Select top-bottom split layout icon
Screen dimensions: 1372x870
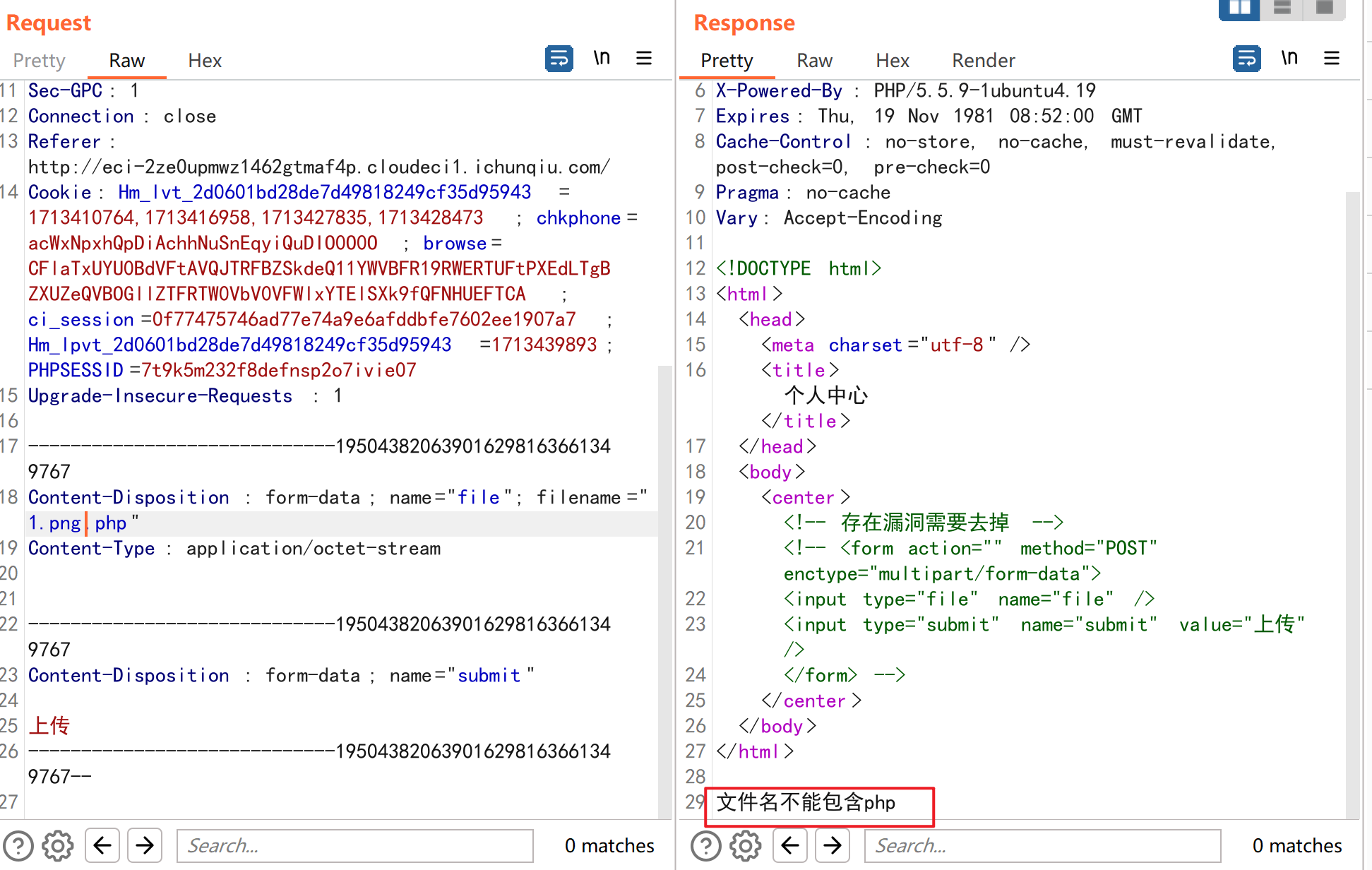pos(1282,8)
